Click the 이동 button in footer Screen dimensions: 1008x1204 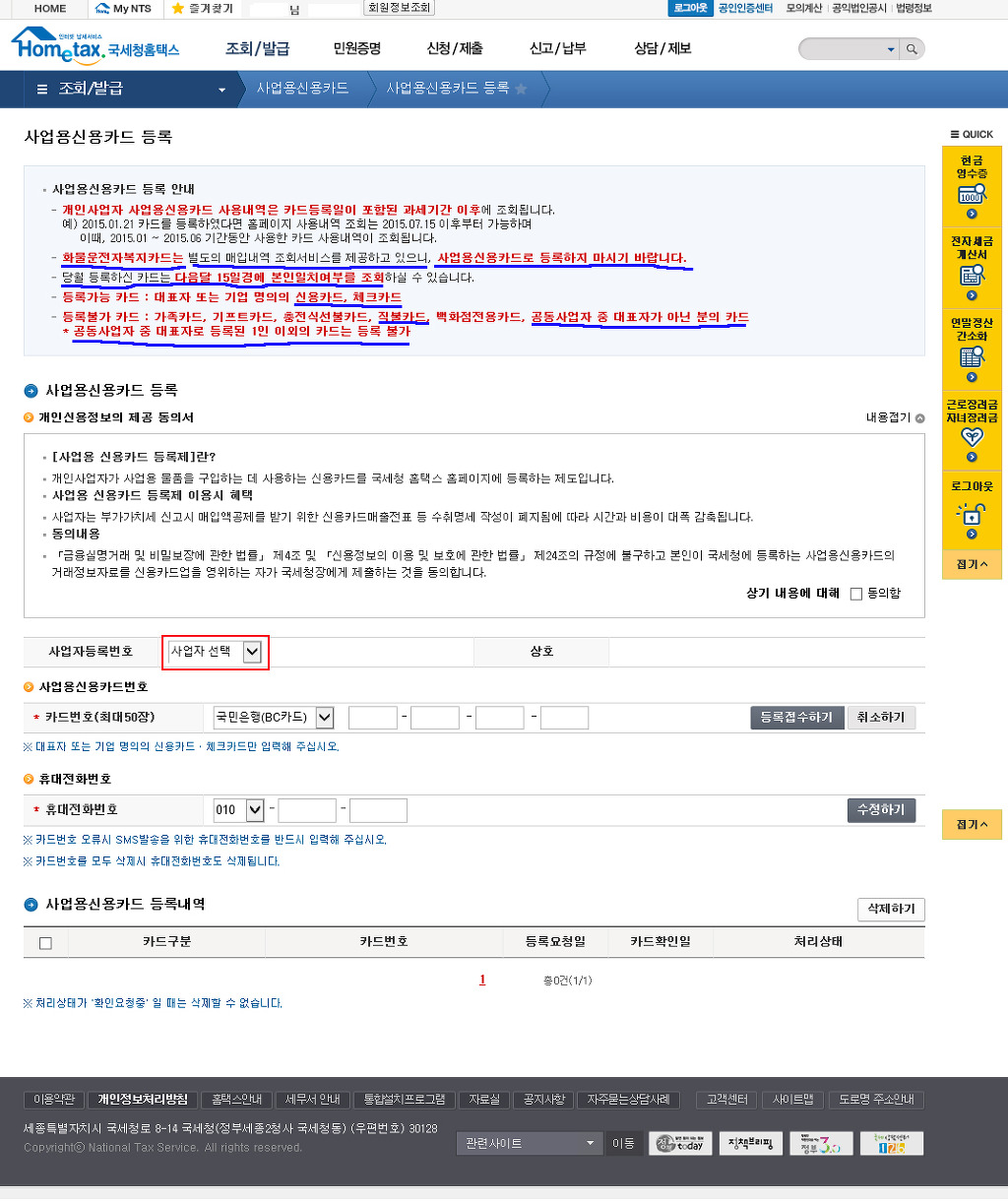[623, 1143]
